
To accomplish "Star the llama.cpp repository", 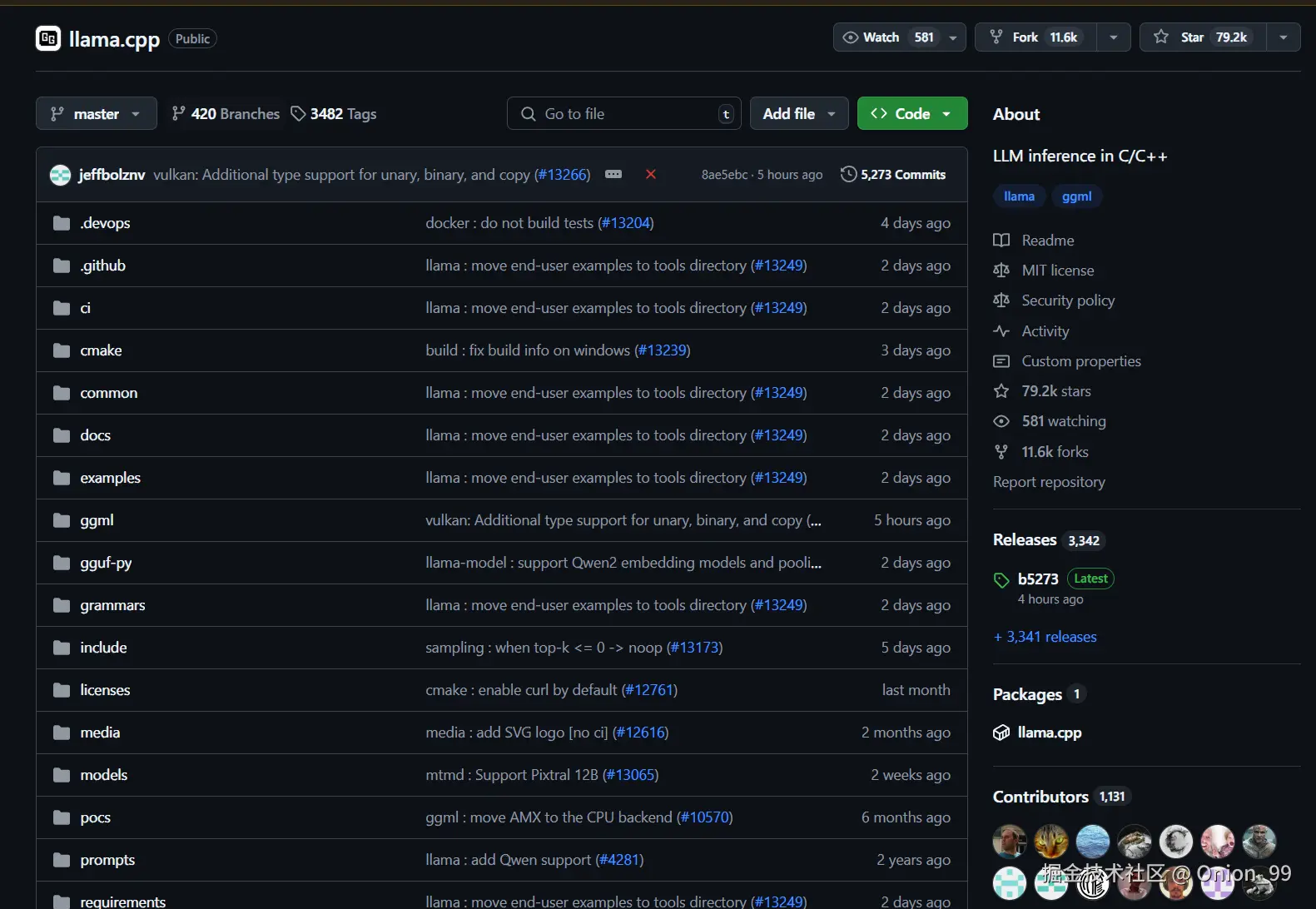I will tap(1203, 37).
